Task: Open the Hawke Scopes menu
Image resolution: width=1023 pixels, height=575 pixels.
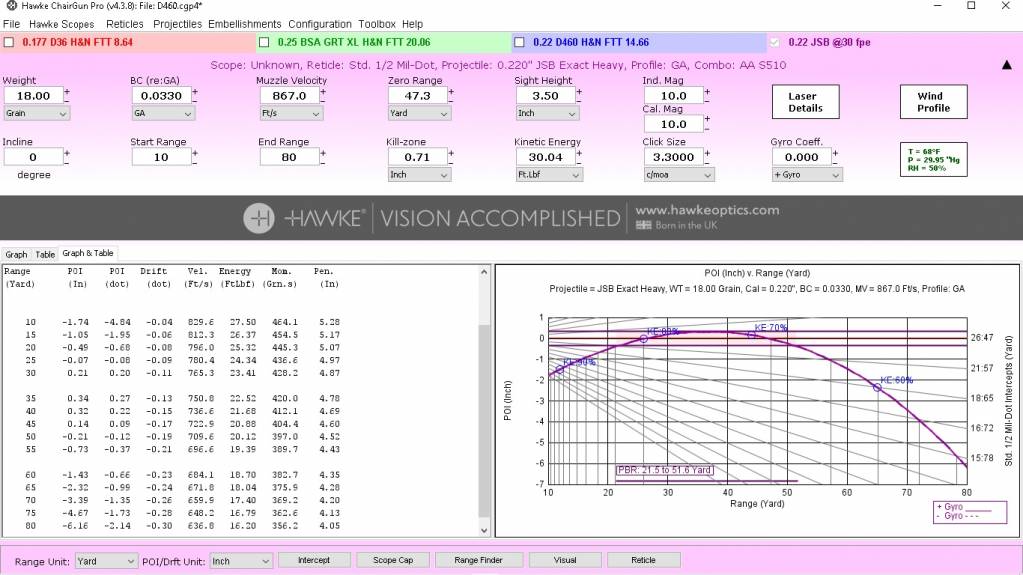Action: (x=61, y=24)
